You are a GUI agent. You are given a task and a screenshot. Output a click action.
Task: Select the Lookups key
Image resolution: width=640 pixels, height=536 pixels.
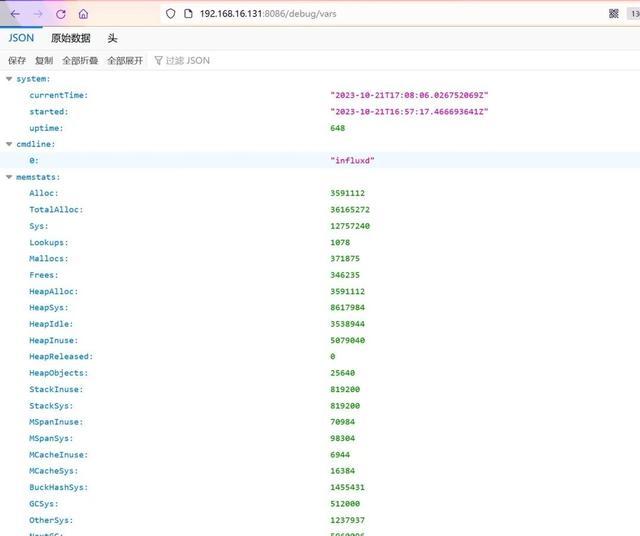[49, 242]
